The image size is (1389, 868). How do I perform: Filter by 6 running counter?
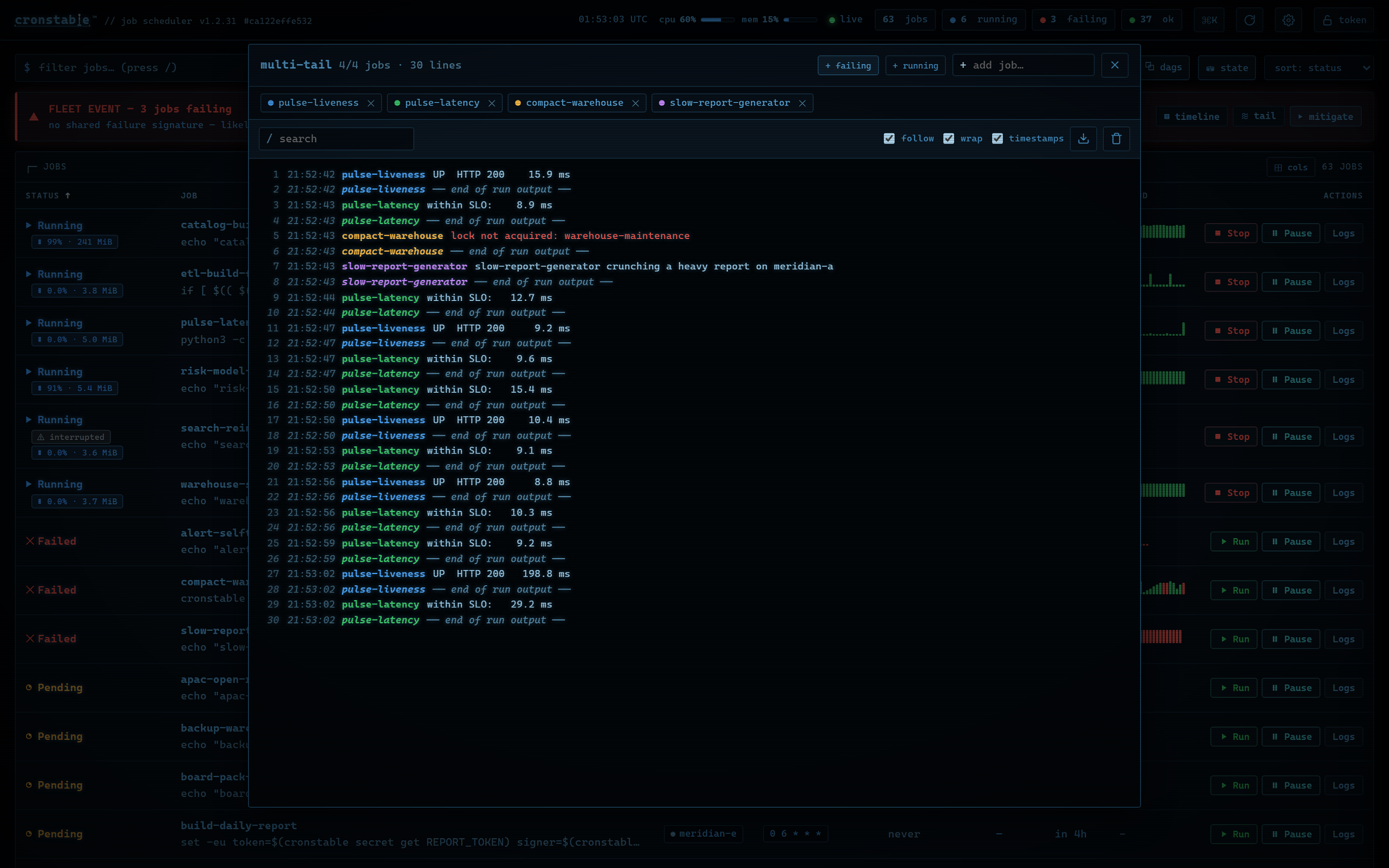[983, 19]
